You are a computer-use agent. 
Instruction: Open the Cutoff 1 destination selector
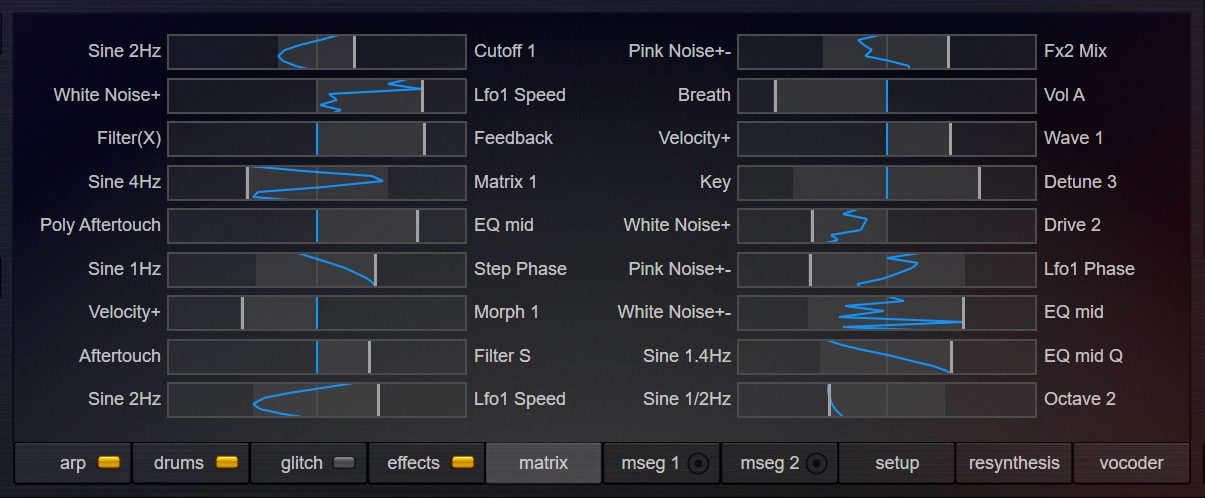[505, 51]
